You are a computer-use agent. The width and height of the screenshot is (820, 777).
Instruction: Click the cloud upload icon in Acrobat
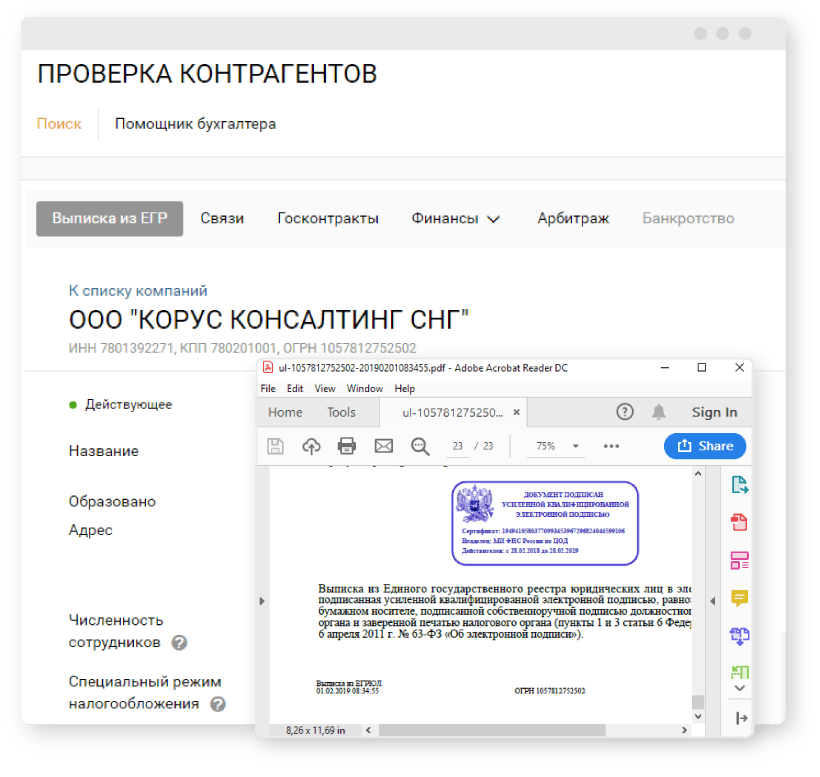(311, 446)
